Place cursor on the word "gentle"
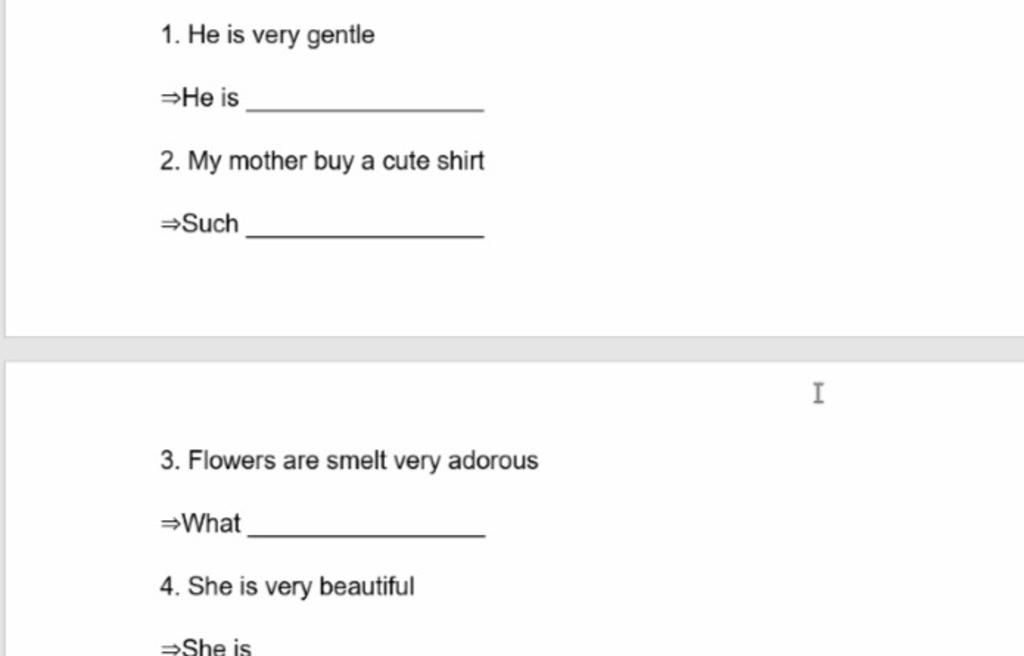 click(x=340, y=36)
